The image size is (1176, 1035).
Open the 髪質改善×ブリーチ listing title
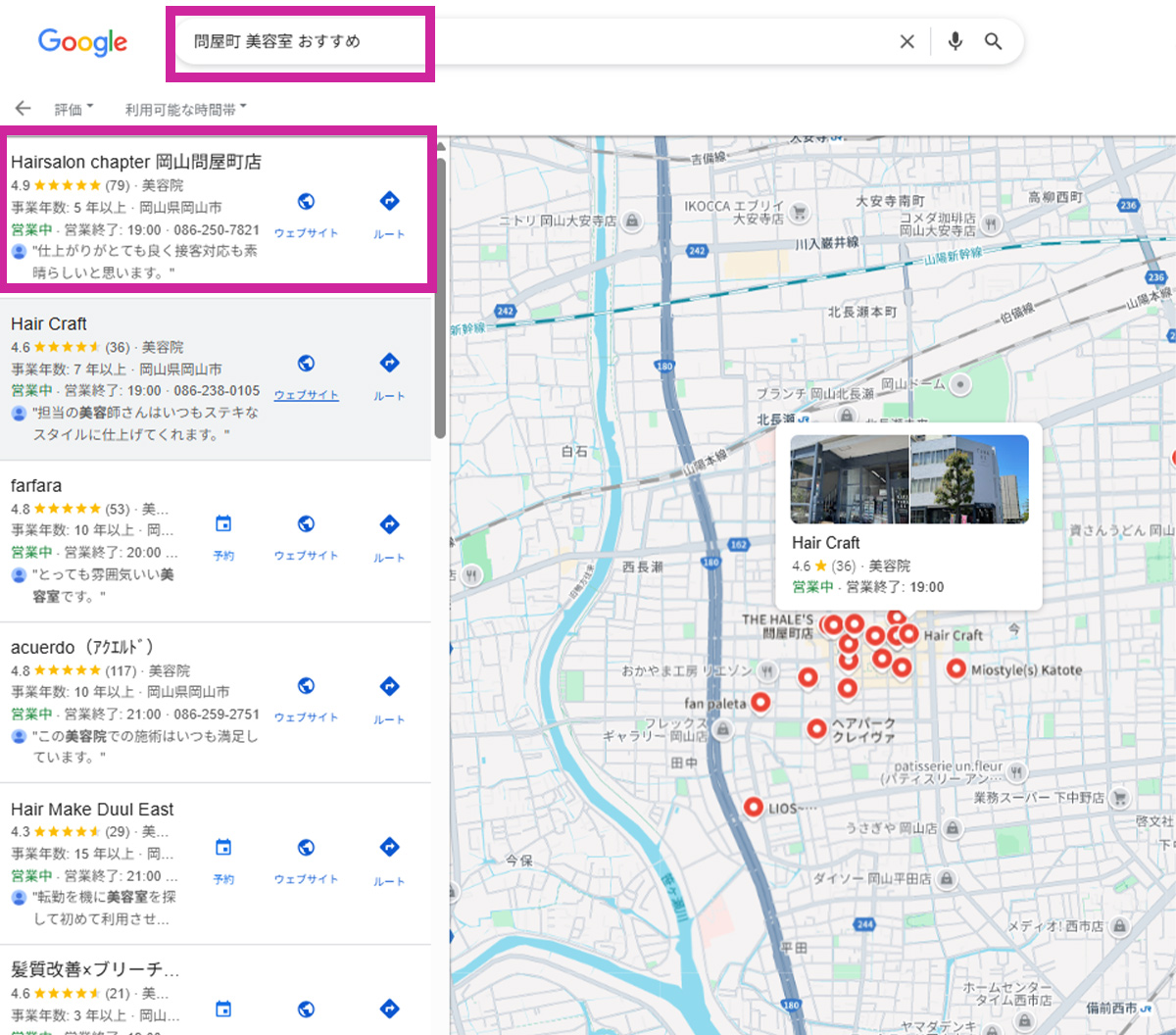coord(95,969)
